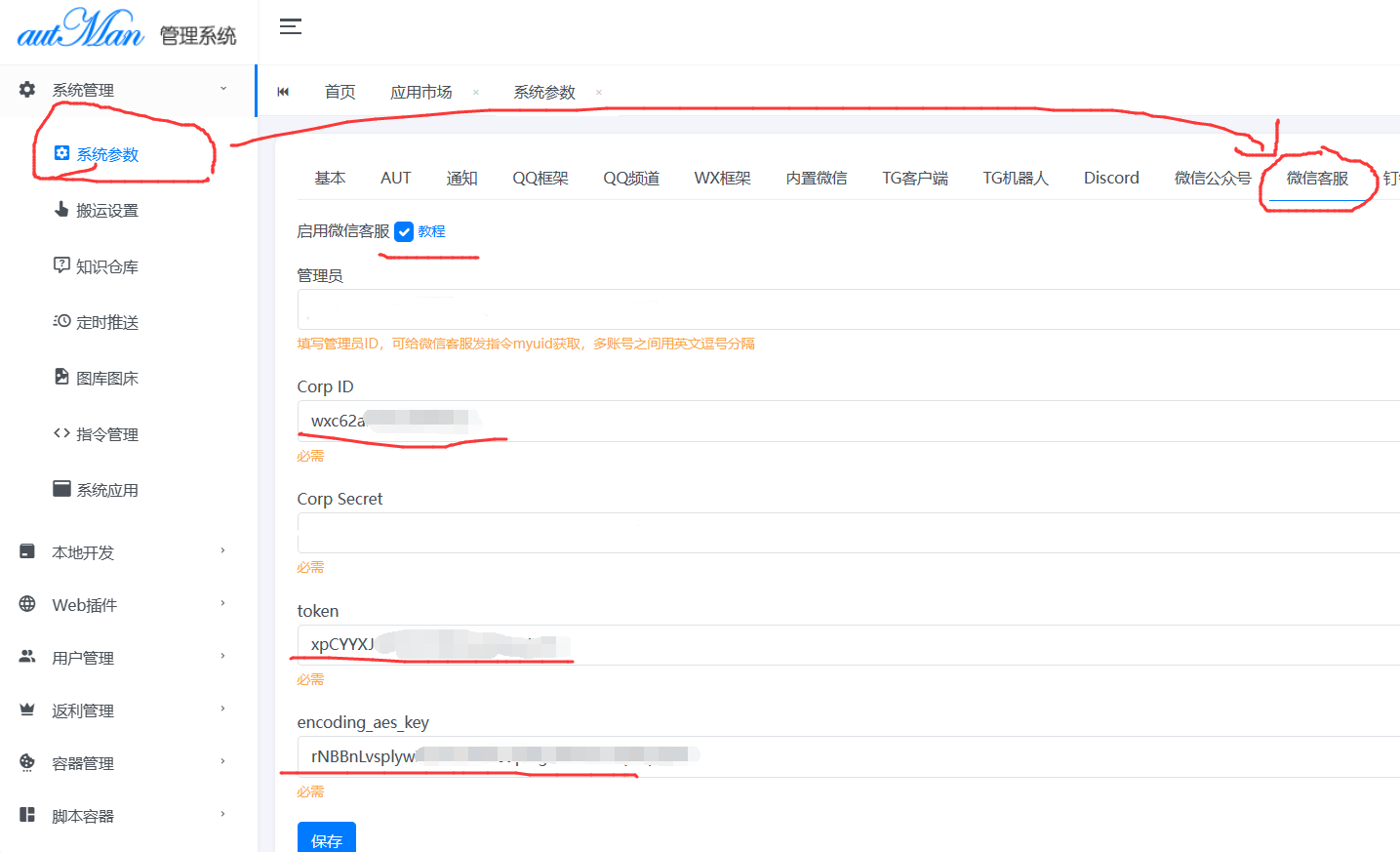Open 知识仓库 from the sidebar
Image resolution: width=1400 pixels, height=852 pixels.
[x=106, y=266]
